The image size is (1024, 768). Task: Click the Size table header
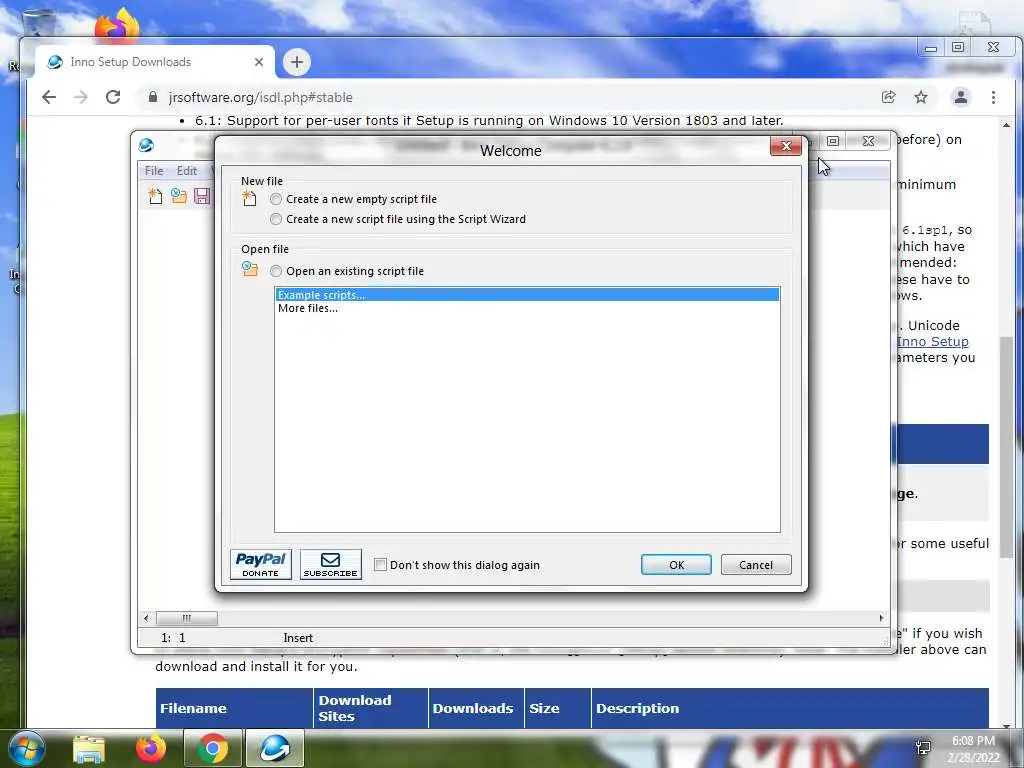pos(558,708)
